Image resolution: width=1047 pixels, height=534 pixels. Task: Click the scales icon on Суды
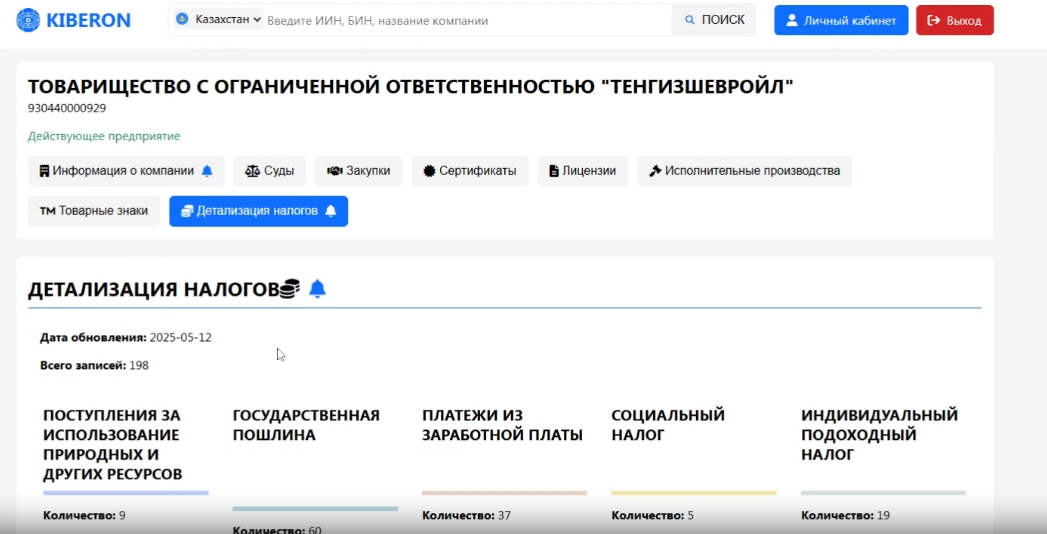[252, 171]
